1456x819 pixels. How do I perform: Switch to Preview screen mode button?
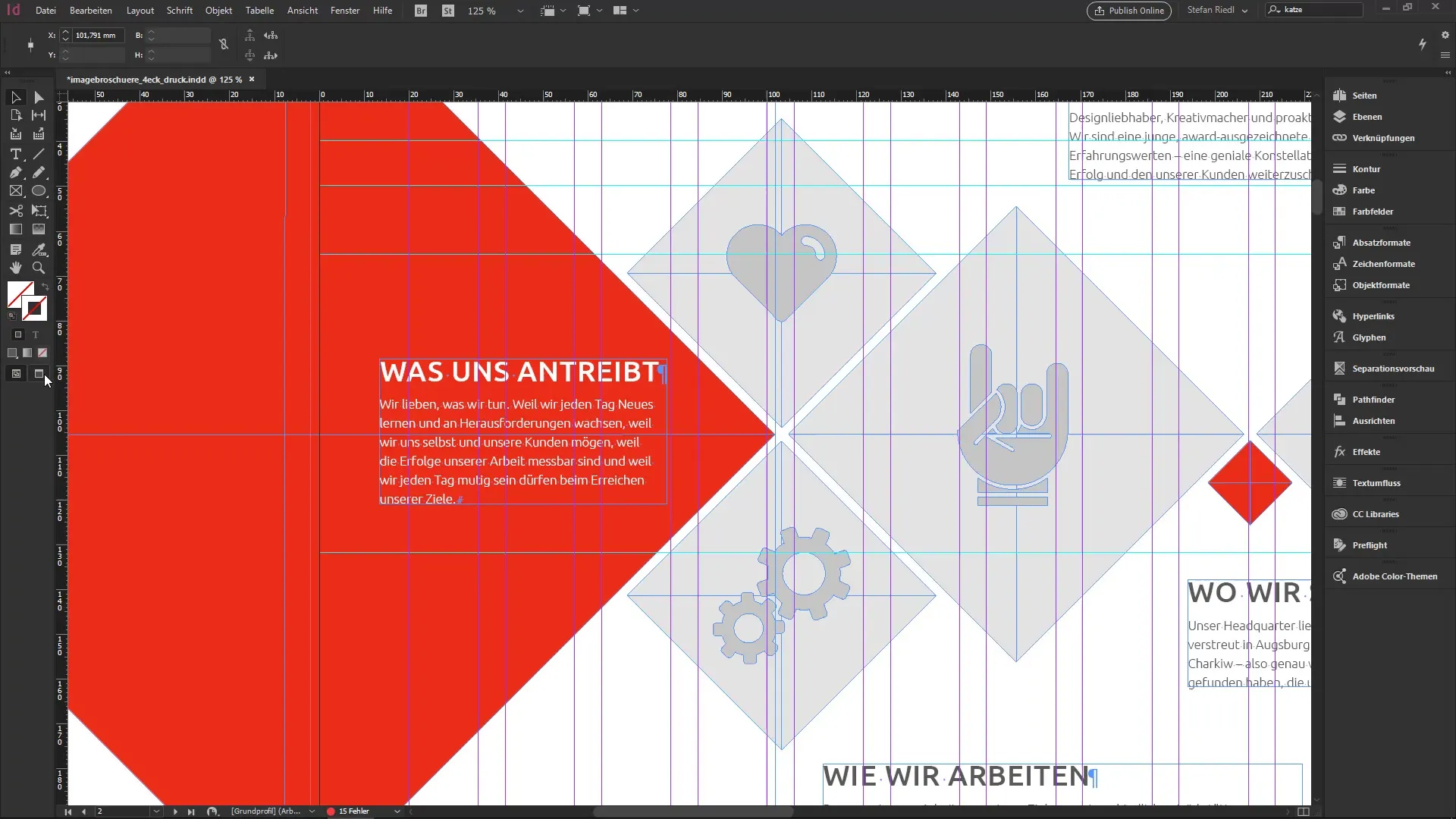39,374
